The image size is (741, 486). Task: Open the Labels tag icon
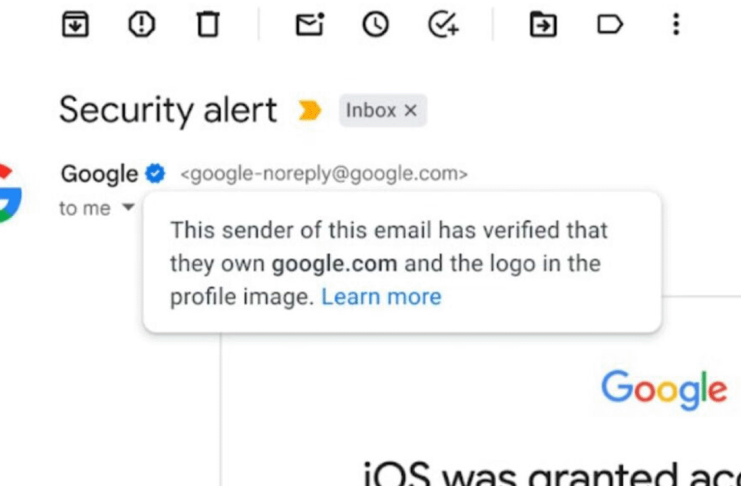610,24
